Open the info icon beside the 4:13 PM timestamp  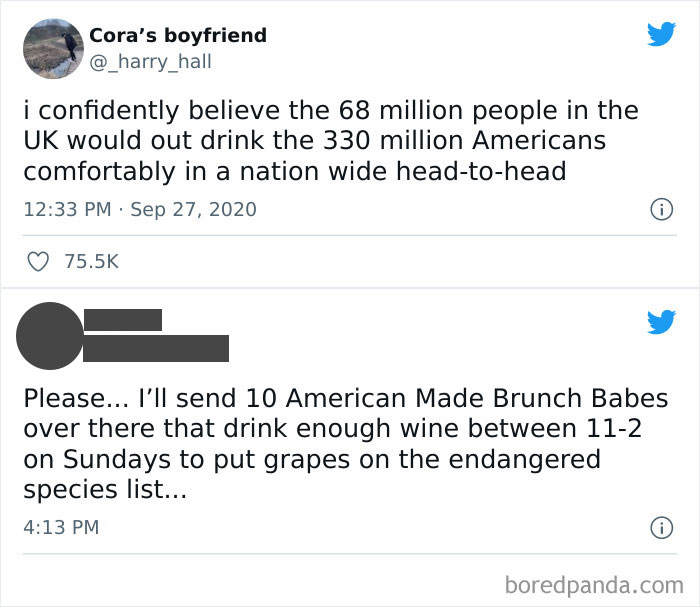pyautogui.click(x=660, y=527)
